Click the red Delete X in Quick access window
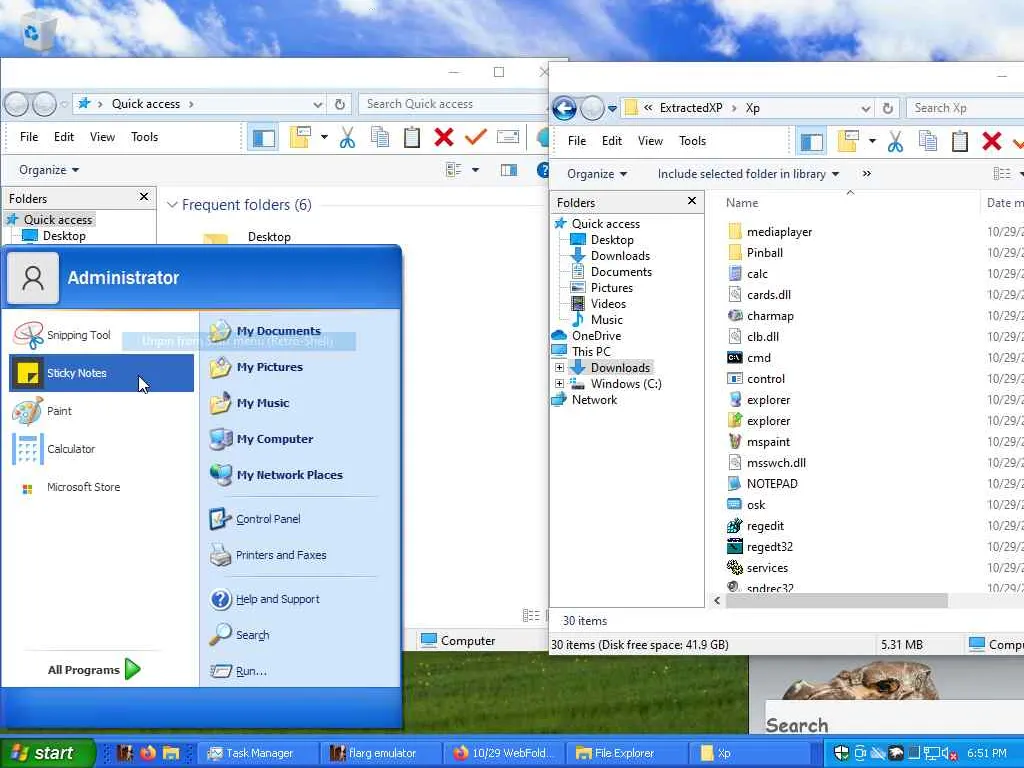This screenshot has height=768, width=1024. tap(443, 137)
